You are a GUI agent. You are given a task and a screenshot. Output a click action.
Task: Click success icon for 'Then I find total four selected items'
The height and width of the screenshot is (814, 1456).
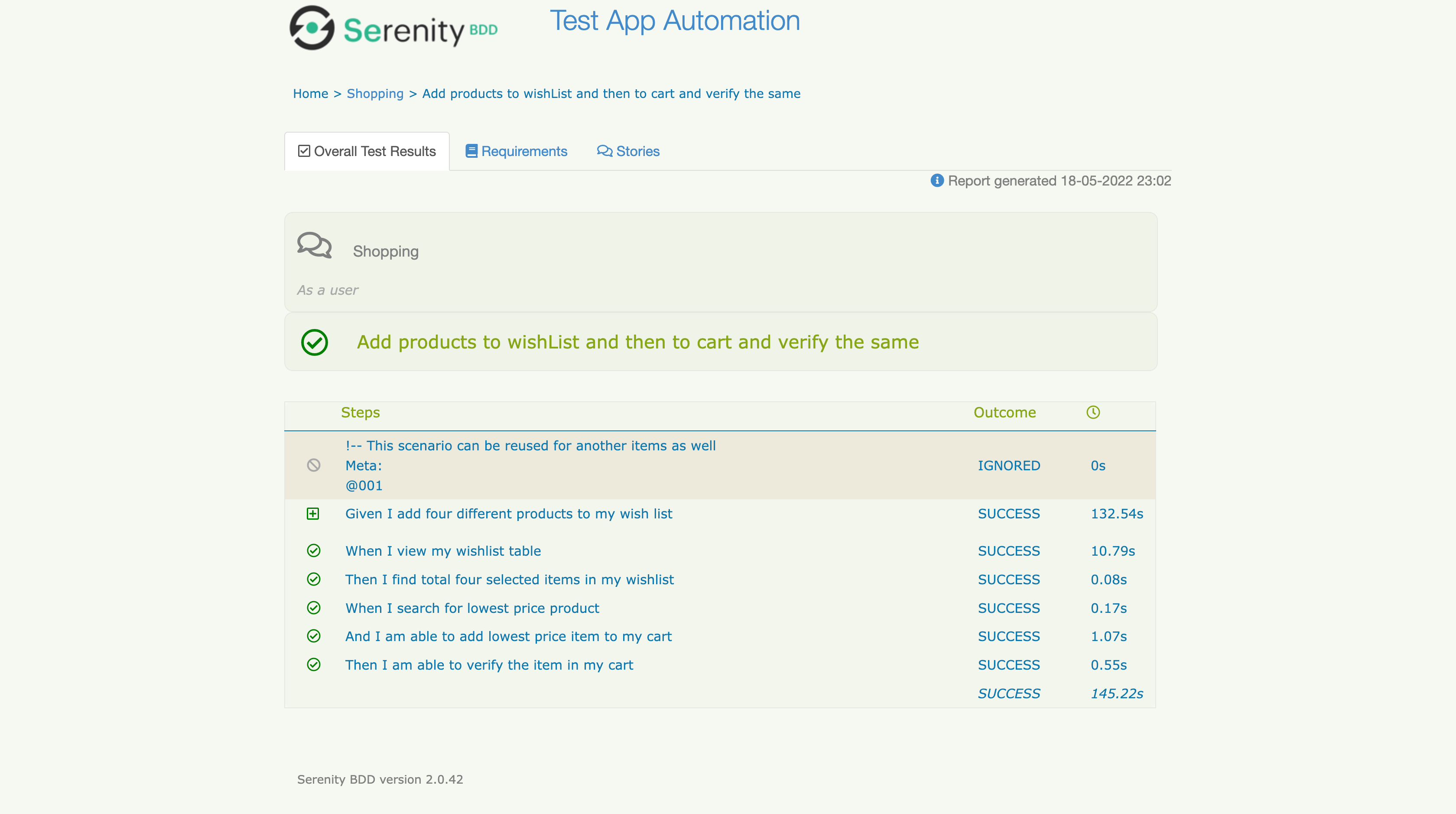coord(314,580)
